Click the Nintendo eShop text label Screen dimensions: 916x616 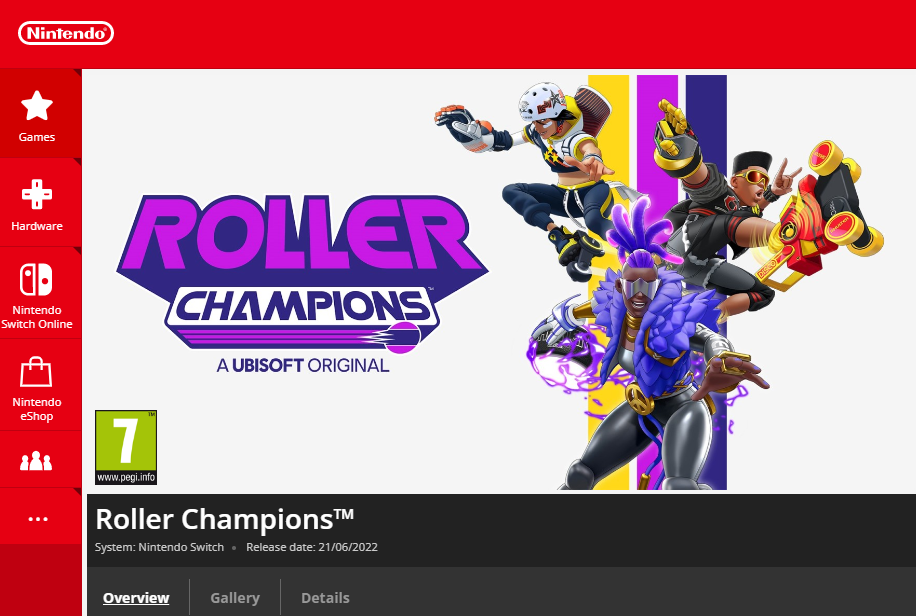(37, 409)
